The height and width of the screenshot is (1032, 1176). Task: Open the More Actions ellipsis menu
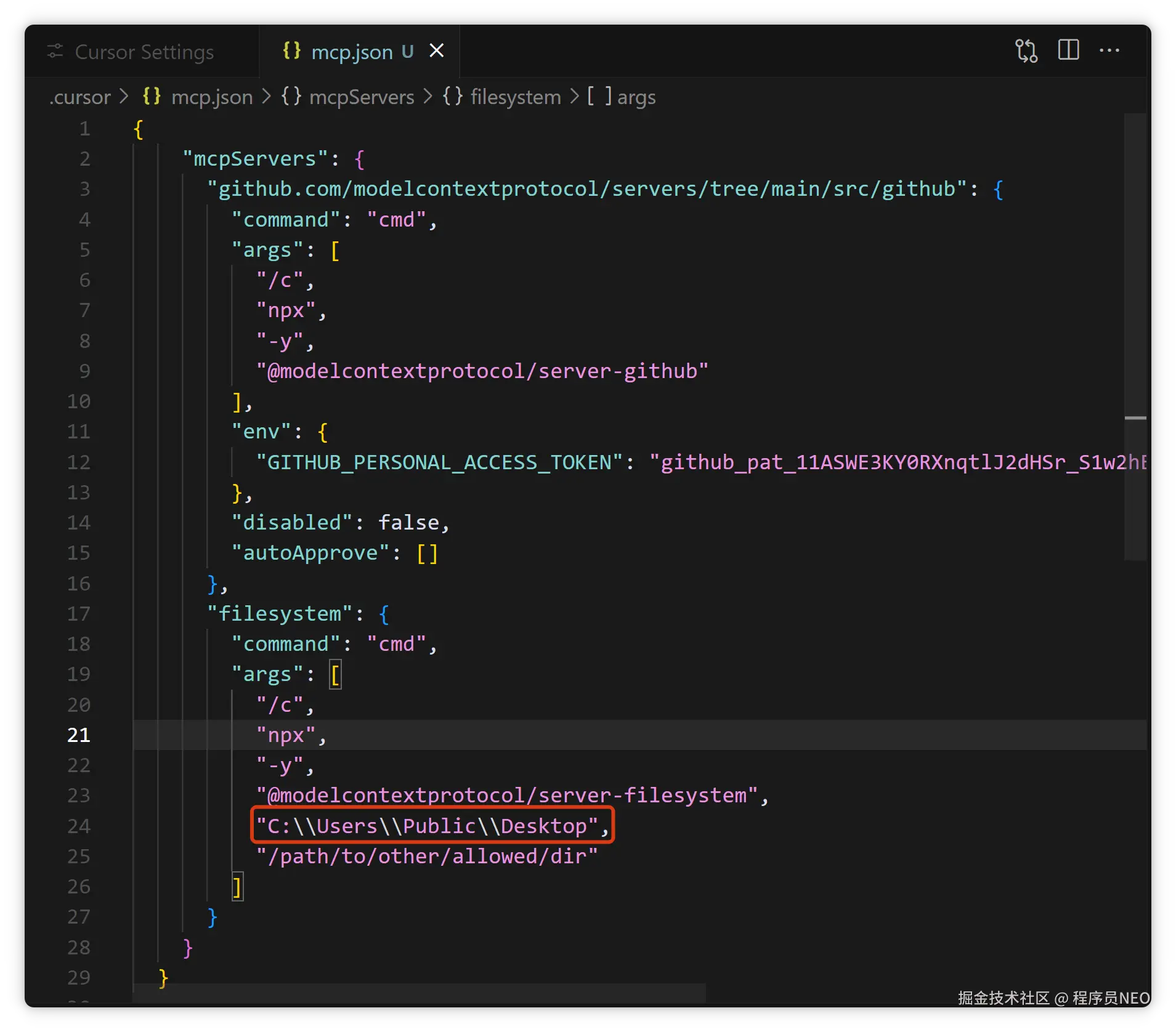pos(1109,50)
